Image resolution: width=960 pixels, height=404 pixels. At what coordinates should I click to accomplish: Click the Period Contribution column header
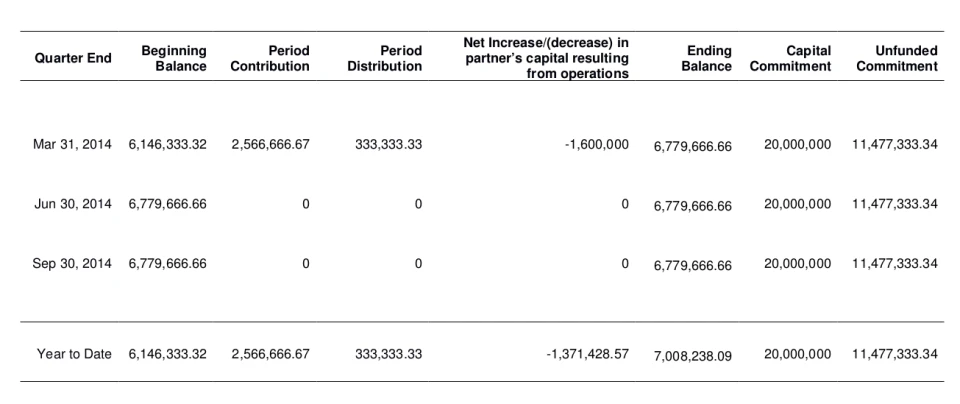(x=270, y=58)
